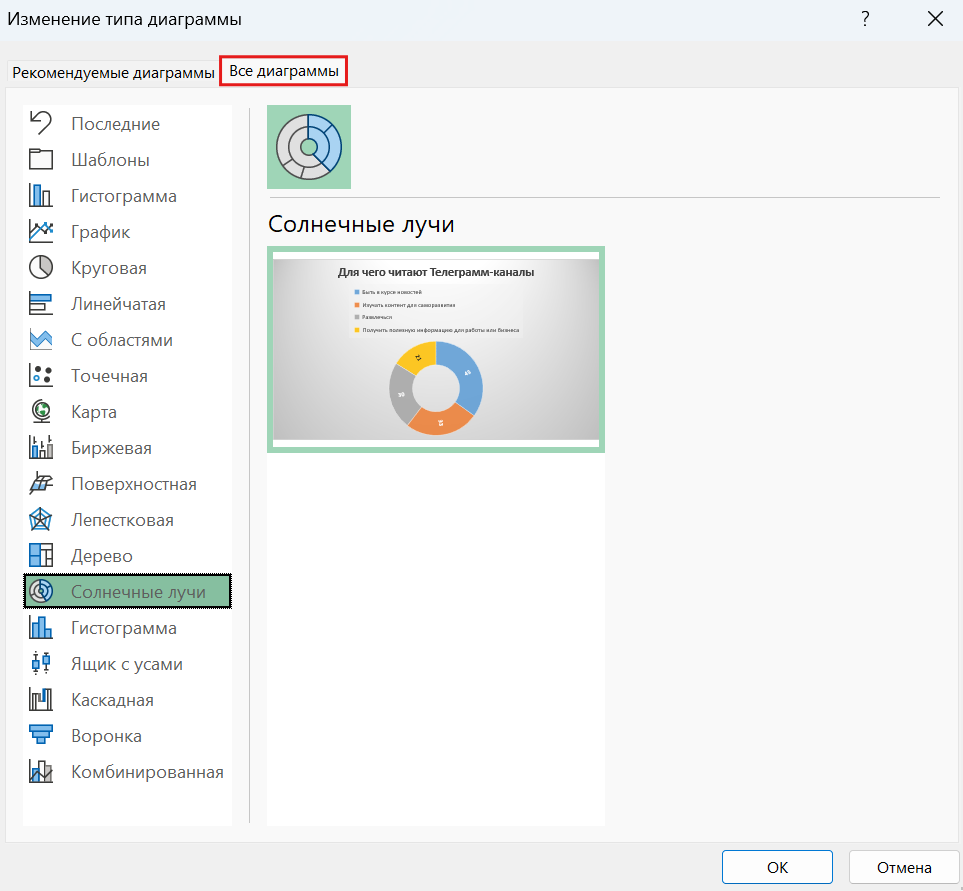Select the sunburst chart subtype thumbnail
Image resolution: width=963 pixels, height=891 pixels.
click(x=309, y=147)
